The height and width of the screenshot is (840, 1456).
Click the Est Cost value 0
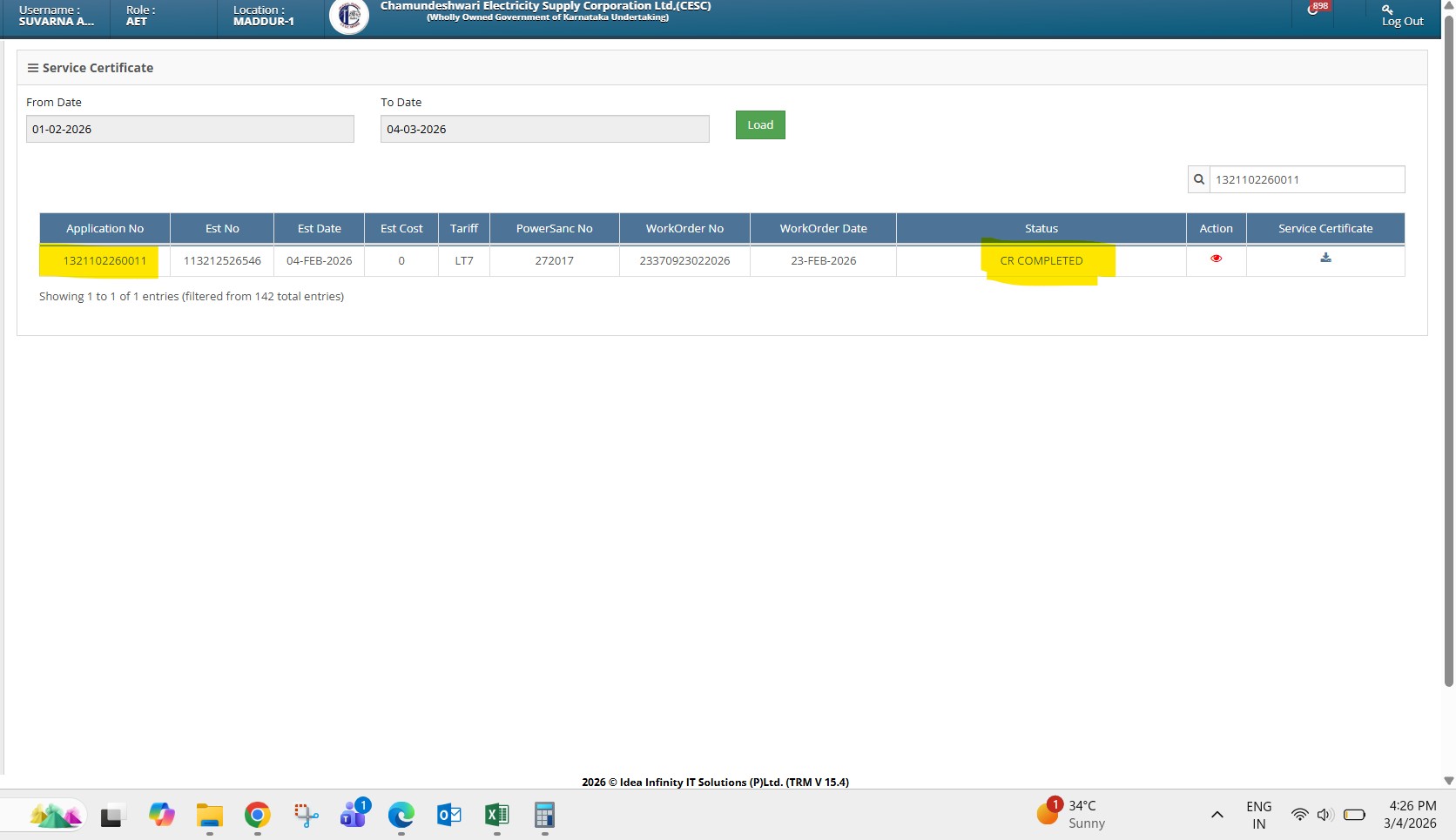pos(401,260)
